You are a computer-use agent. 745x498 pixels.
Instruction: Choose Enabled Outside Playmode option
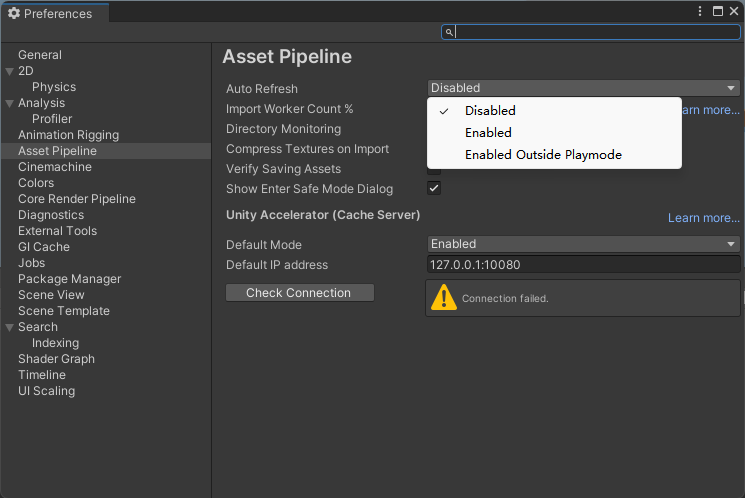[x=554, y=155]
